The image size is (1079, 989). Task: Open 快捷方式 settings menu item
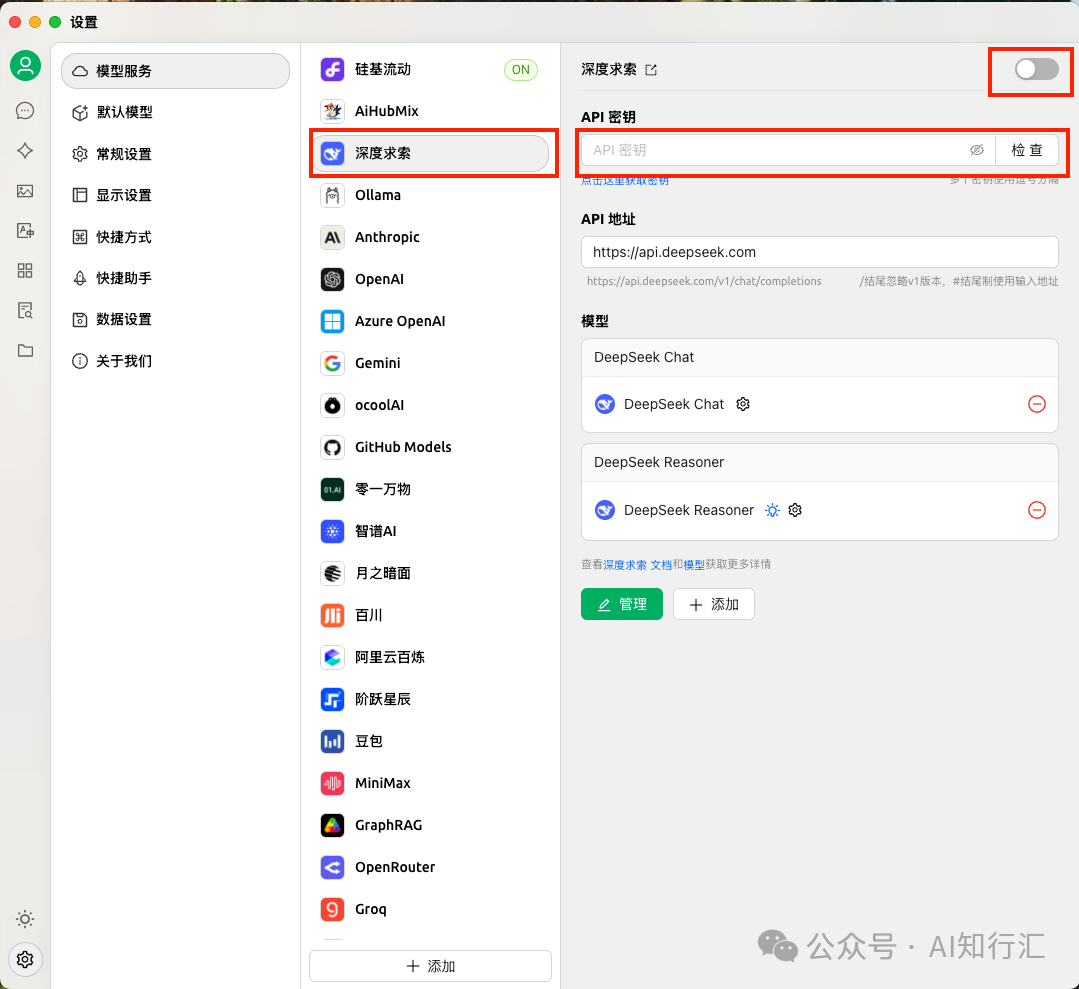coord(175,237)
